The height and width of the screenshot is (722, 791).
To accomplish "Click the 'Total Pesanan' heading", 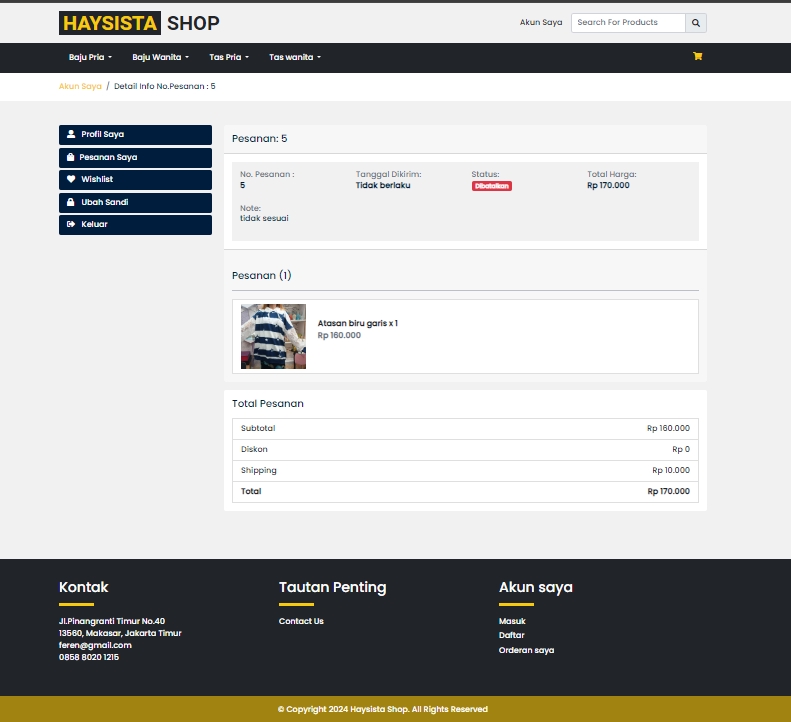I will 268,404.
